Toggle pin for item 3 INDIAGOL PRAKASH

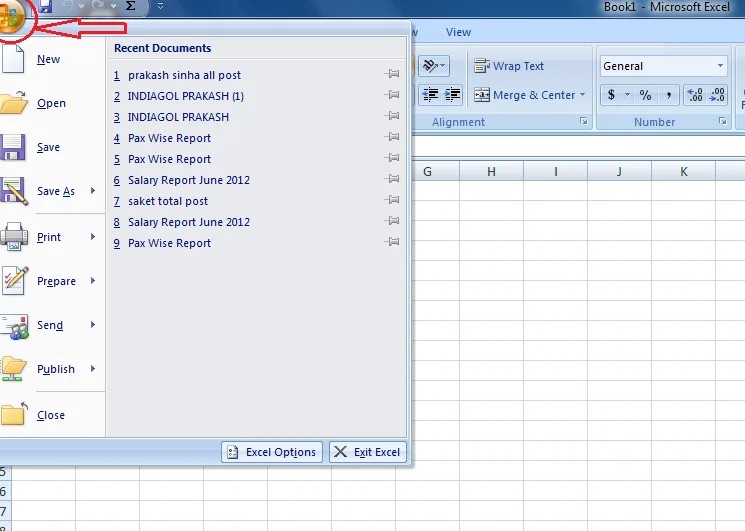pos(392,115)
